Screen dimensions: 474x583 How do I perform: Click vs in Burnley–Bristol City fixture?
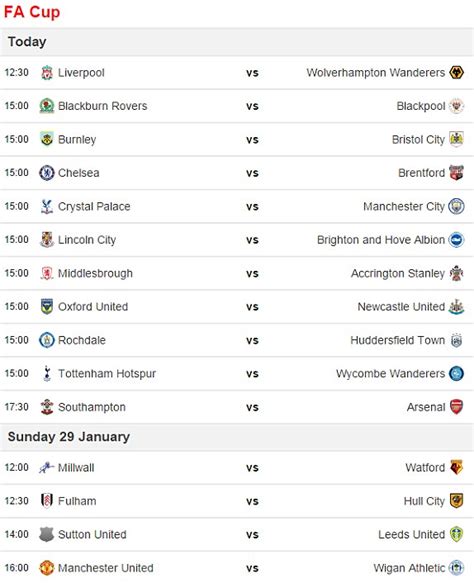(x=252, y=140)
